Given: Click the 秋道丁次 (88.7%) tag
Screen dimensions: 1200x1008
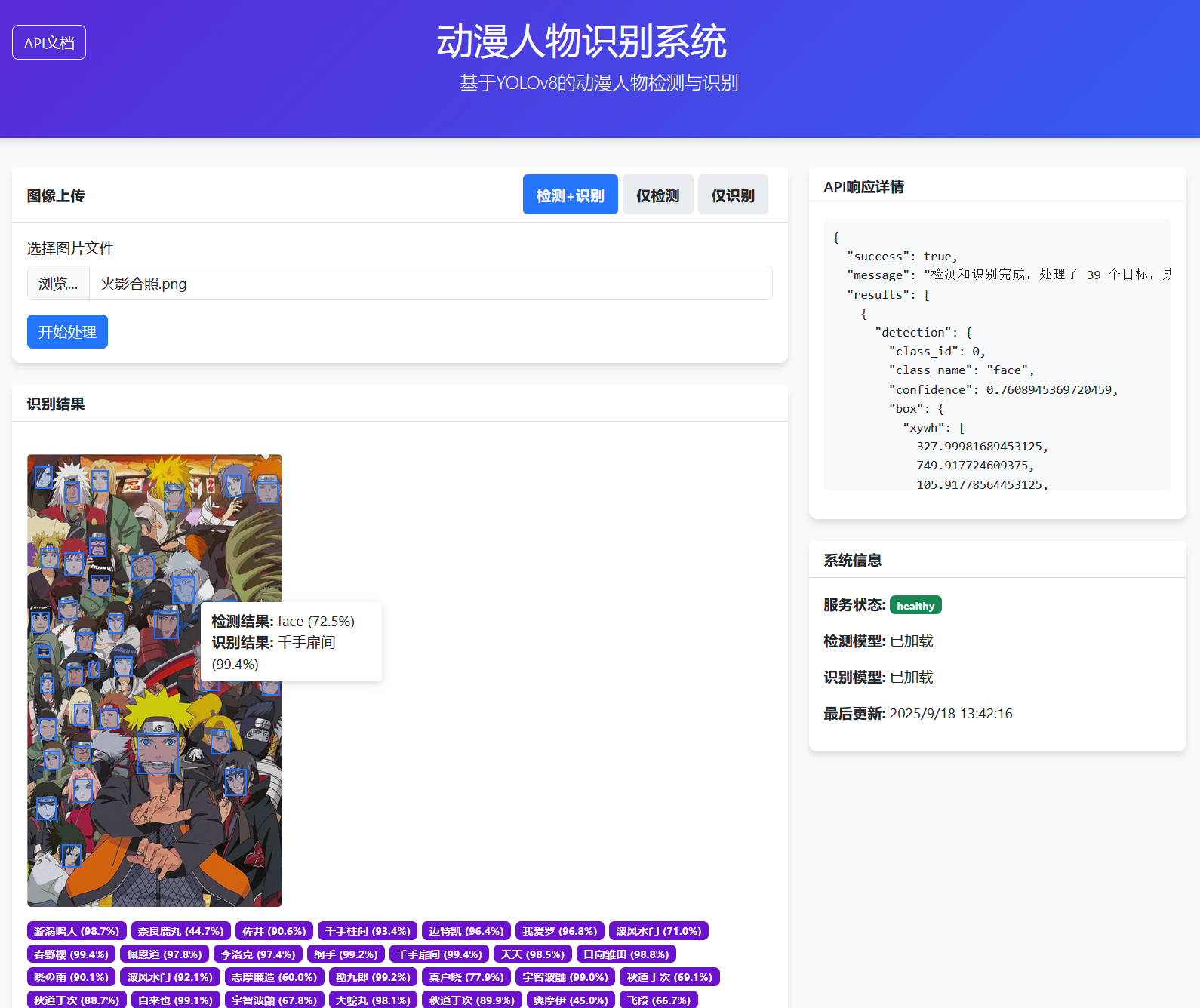Looking at the screenshot, I should tap(77, 1000).
